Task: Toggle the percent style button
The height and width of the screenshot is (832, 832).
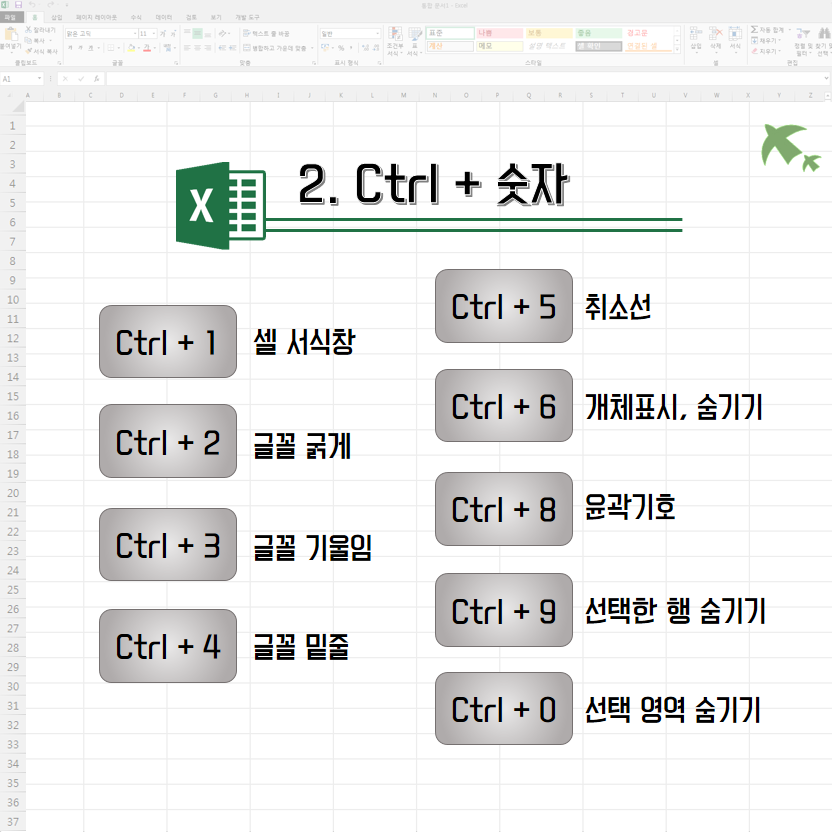Action: [x=341, y=47]
